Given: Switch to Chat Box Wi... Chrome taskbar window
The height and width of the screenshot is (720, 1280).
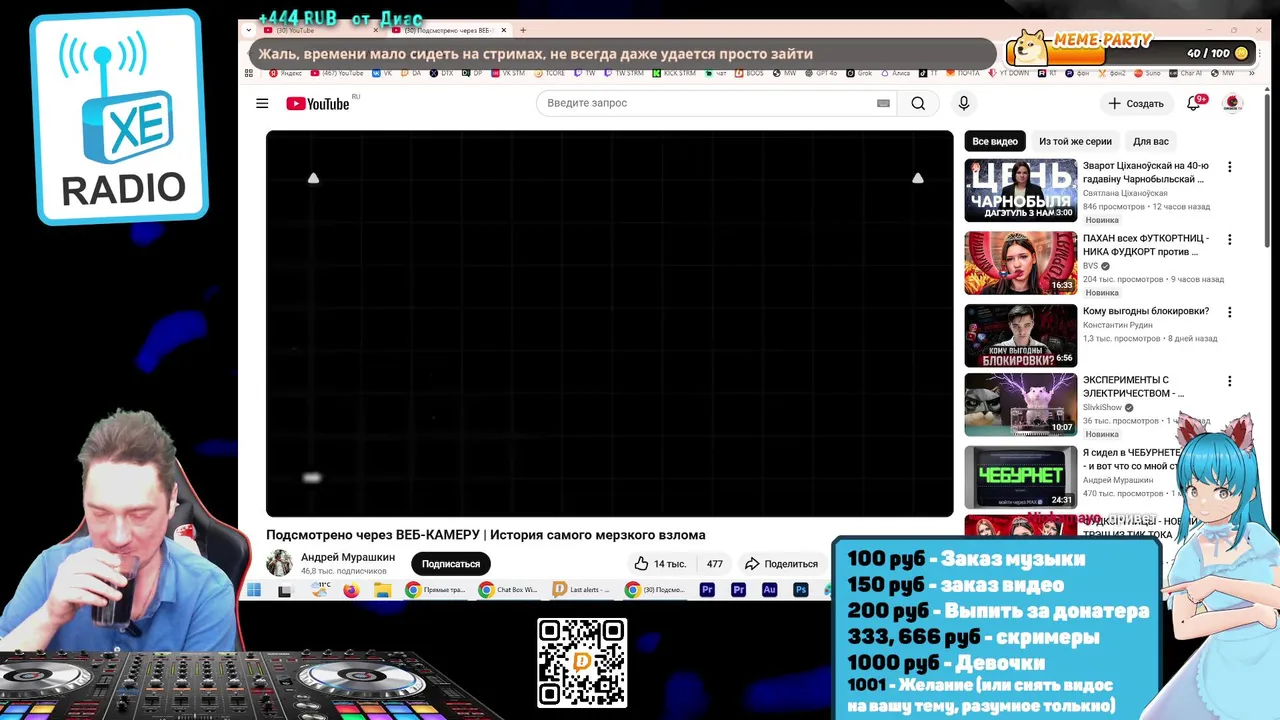Looking at the screenshot, I should [508, 590].
